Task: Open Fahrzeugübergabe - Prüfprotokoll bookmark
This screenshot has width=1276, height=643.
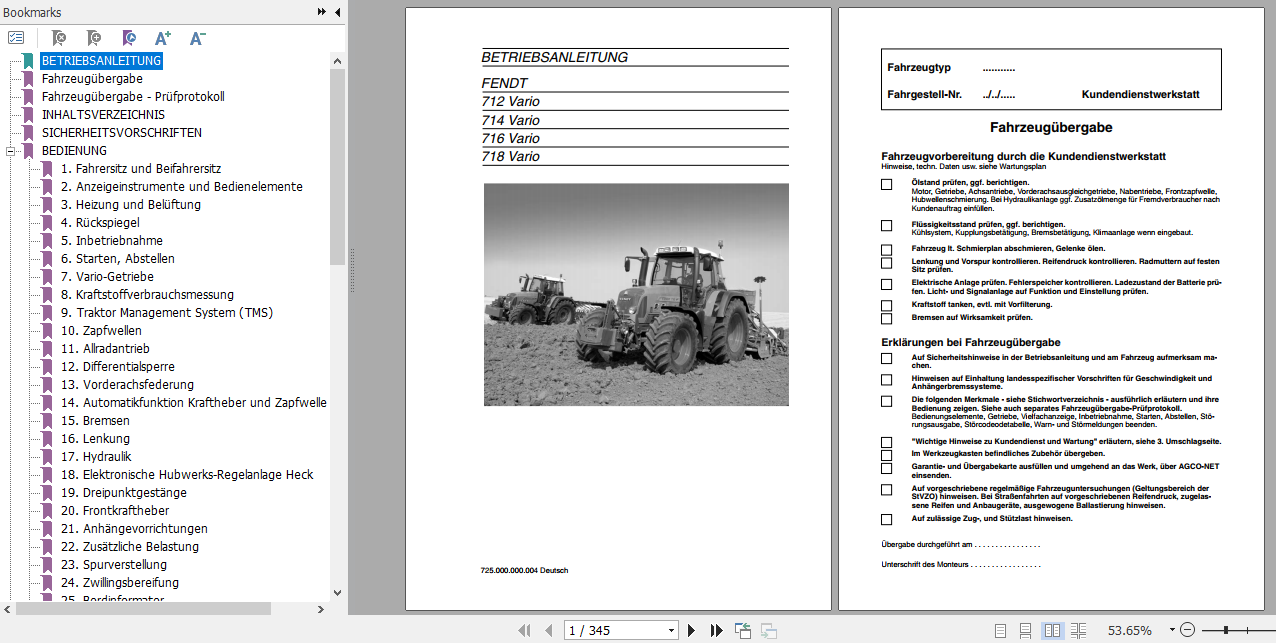Action: point(133,97)
